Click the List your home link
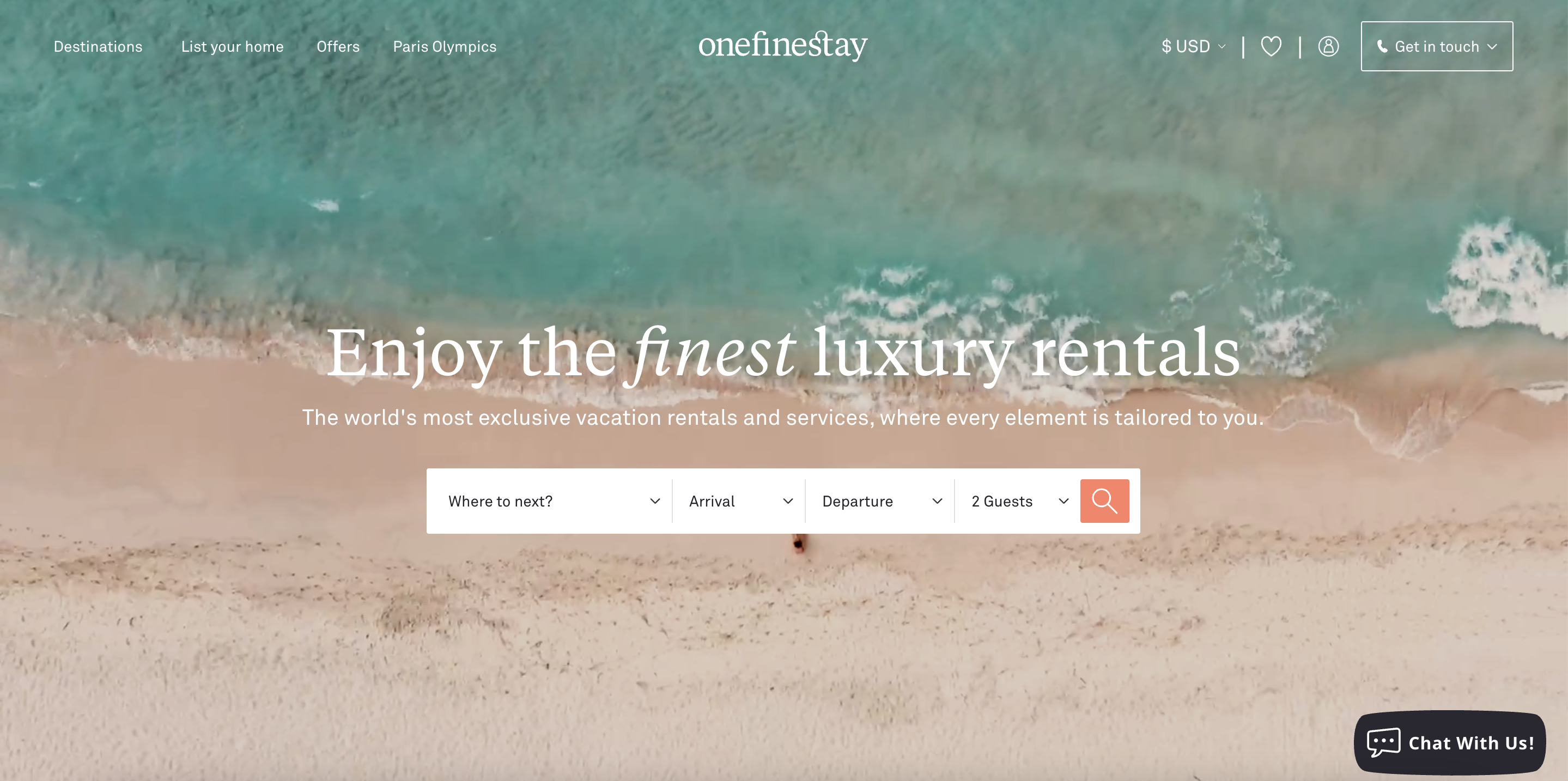The height and width of the screenshot is (781, 1568). pyautogui.click(x=232, y=46)
